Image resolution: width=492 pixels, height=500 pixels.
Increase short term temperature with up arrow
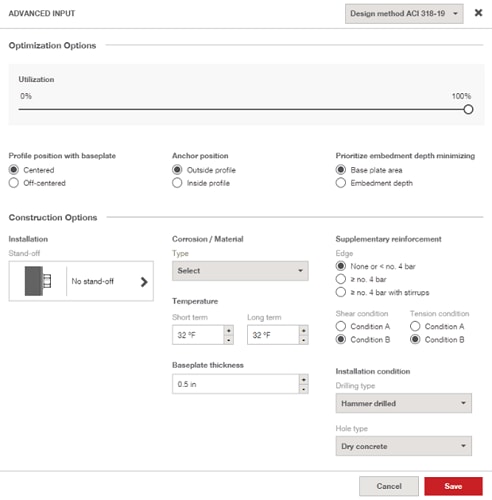tap(229, 330)
